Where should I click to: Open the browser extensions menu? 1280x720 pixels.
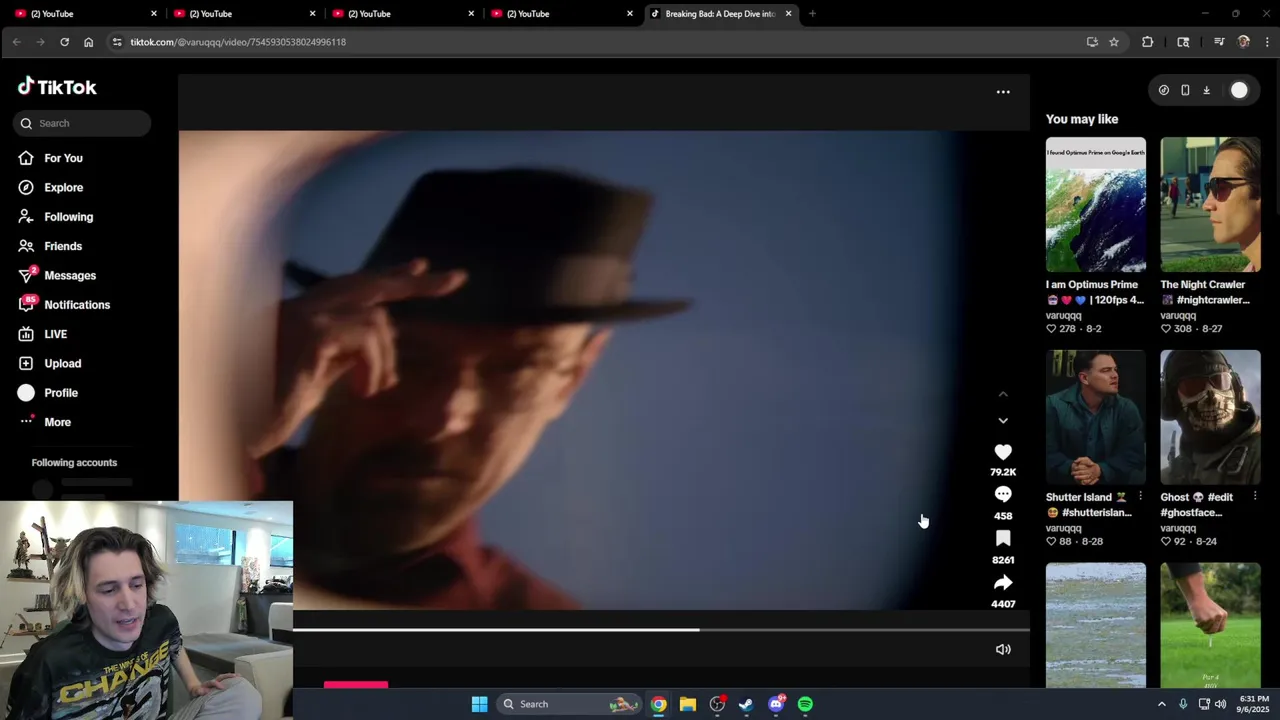[x=1147, y=42]
